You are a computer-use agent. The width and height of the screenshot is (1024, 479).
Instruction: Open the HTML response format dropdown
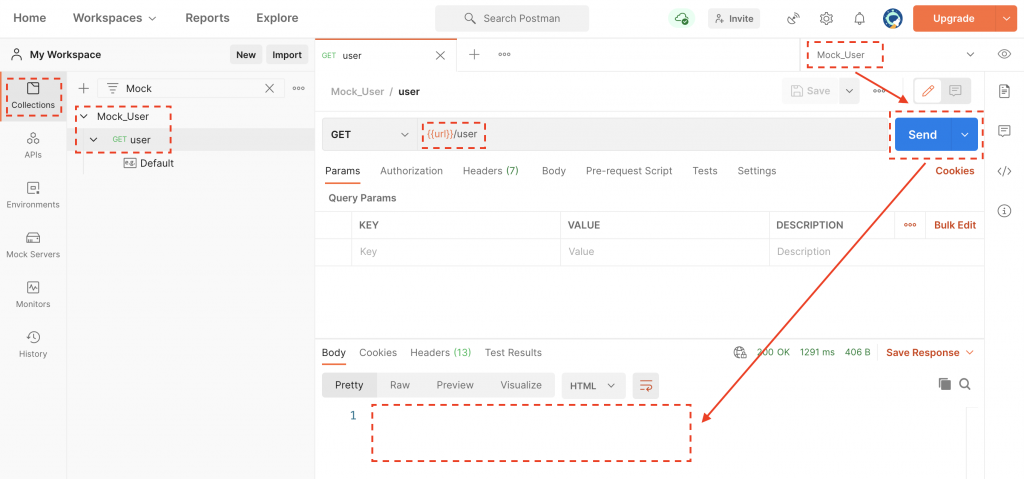[x=593, y=386]
